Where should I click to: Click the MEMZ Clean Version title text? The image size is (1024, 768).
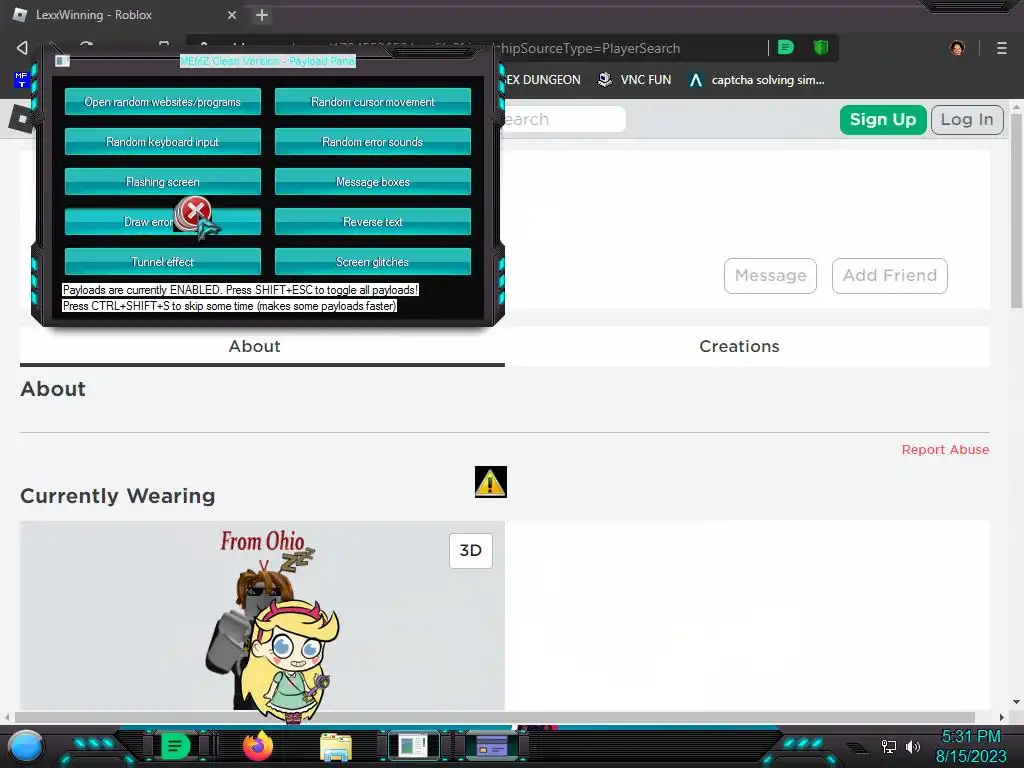(268, 61)
